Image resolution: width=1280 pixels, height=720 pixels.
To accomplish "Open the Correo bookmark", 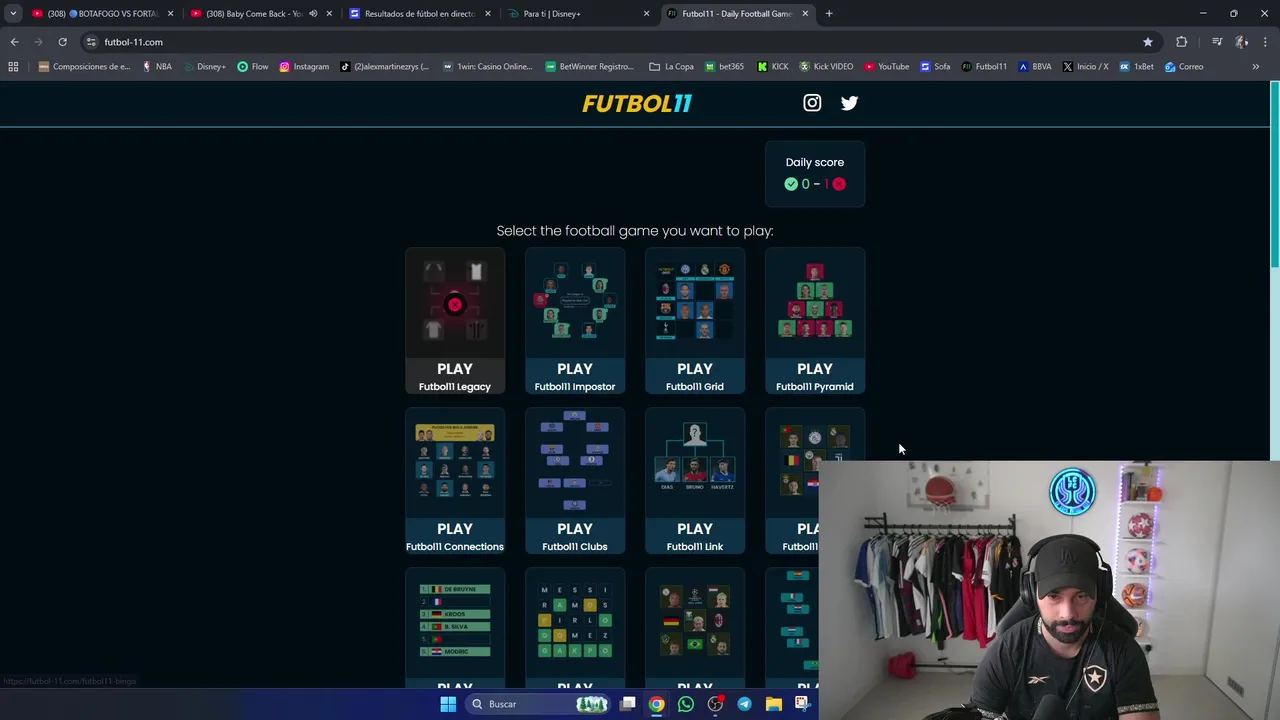I will (x=1184, y=67).
